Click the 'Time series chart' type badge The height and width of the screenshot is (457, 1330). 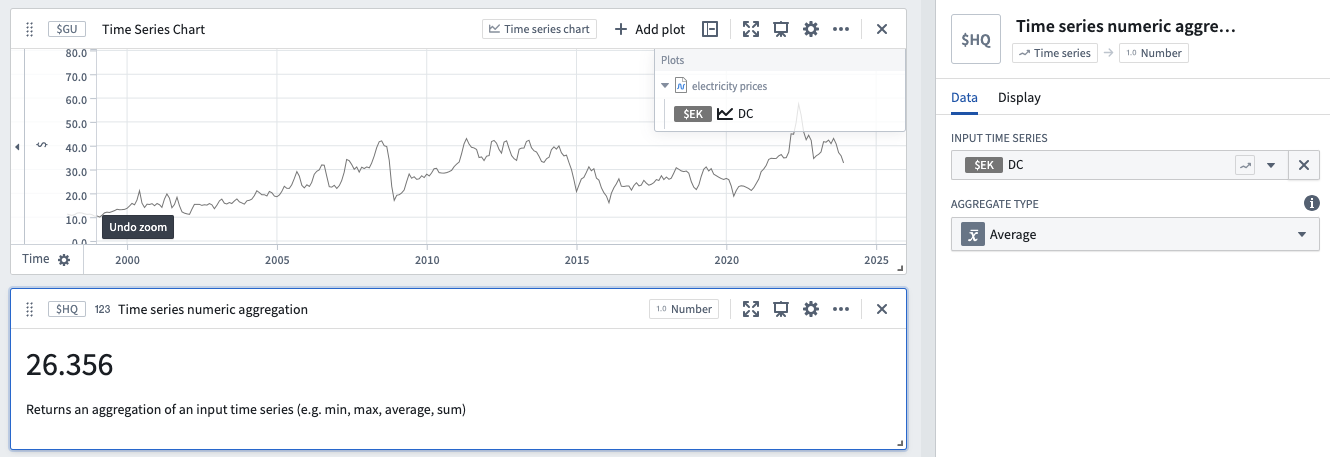click(x=539, y=29)
